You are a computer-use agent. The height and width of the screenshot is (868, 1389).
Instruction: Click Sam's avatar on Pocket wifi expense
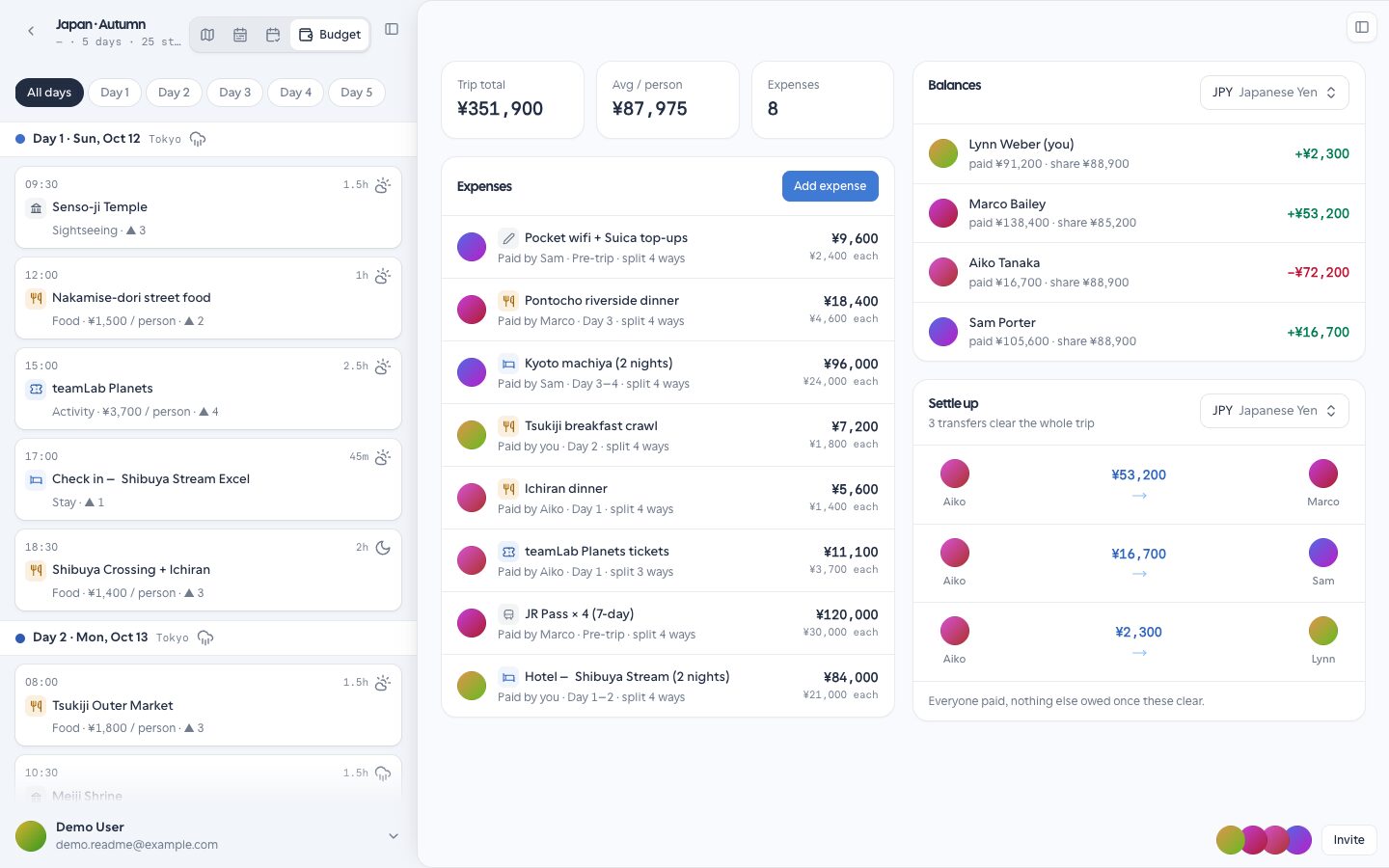pyautogui.click(x=472, y=247)
